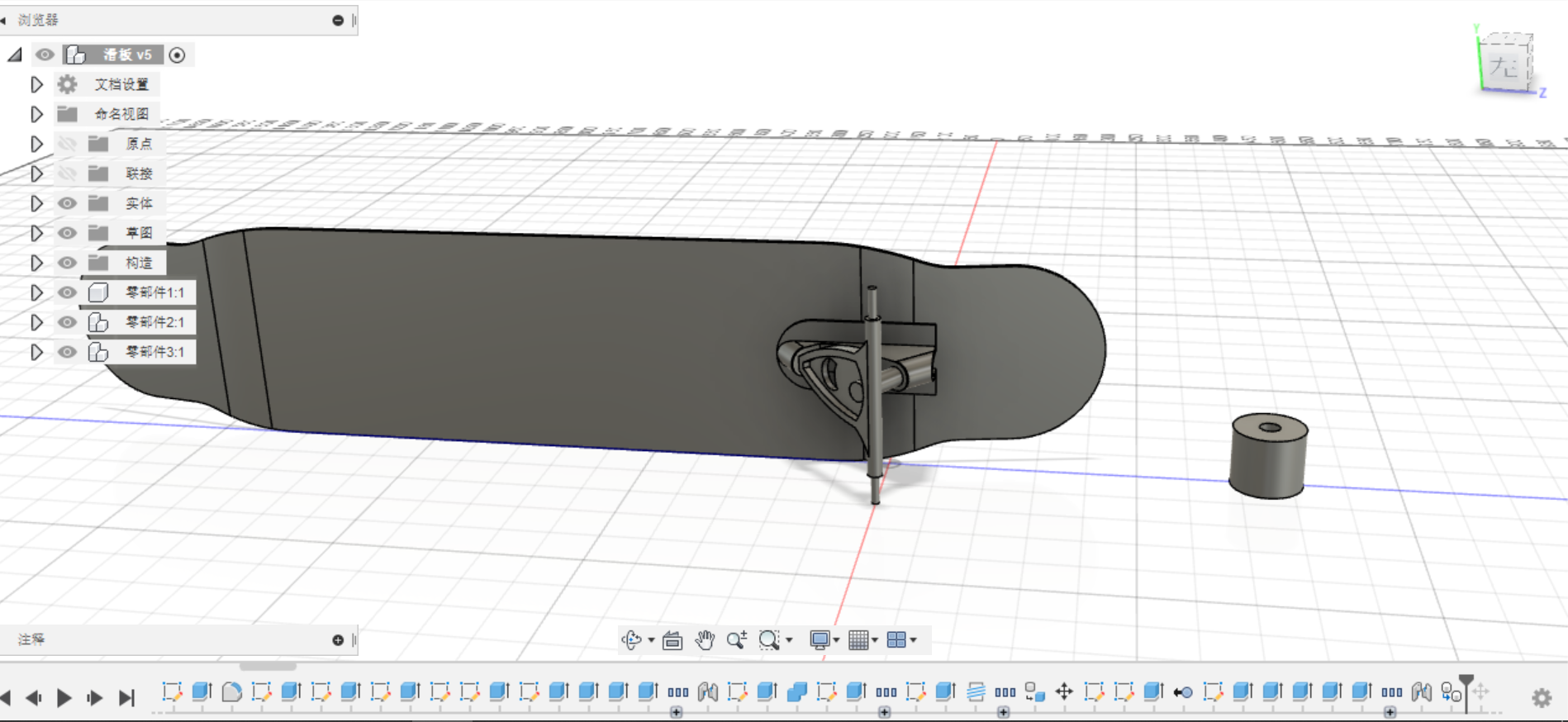Click the 浏览器 panel title
The image size is (1568, 722).
[38, 20]
